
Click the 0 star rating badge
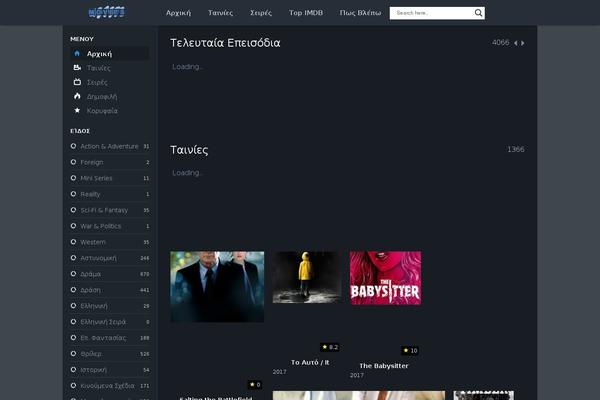[255, 384]
